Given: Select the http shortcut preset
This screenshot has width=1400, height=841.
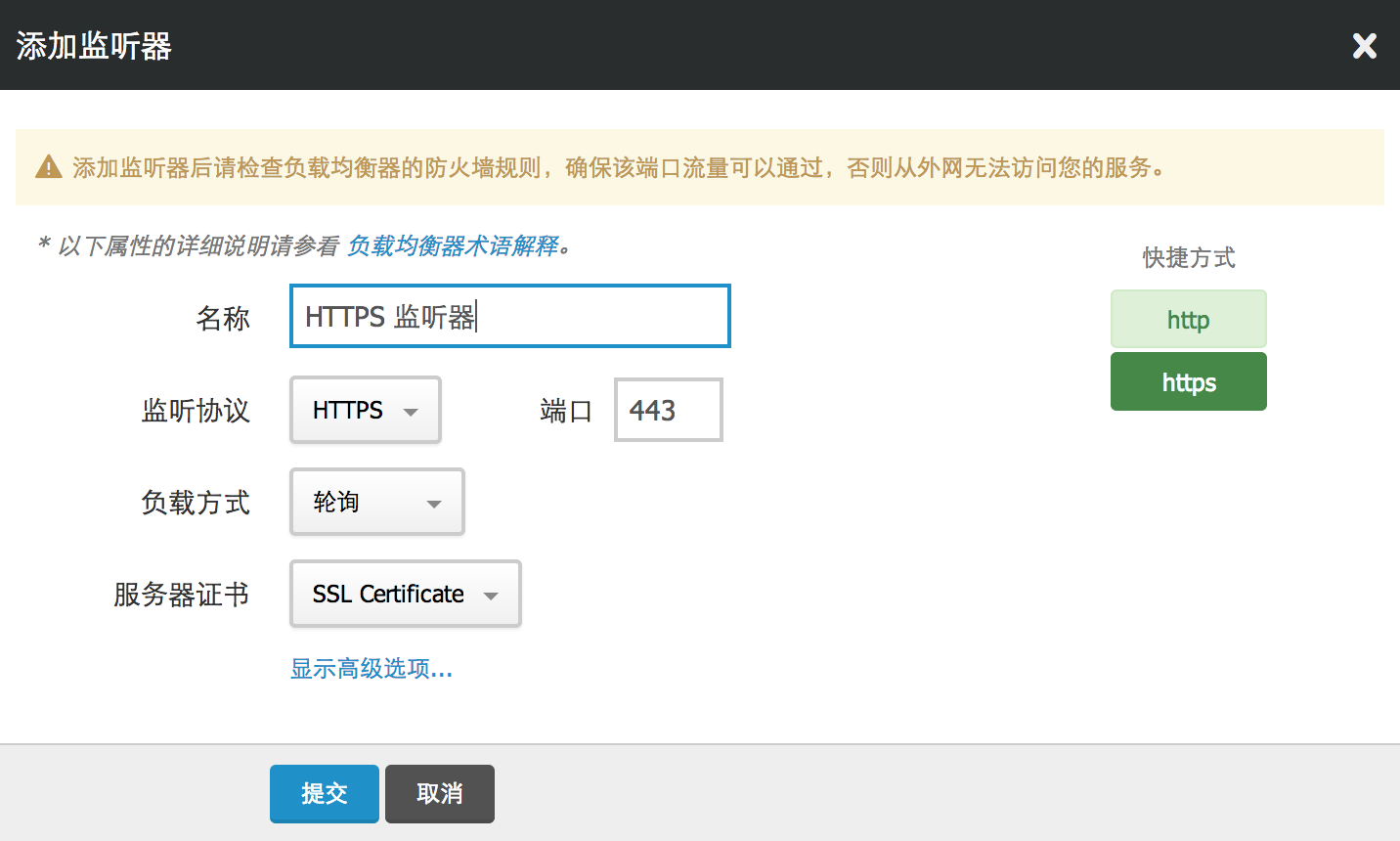Looking at the screenshot, I should coord(1188,320).
